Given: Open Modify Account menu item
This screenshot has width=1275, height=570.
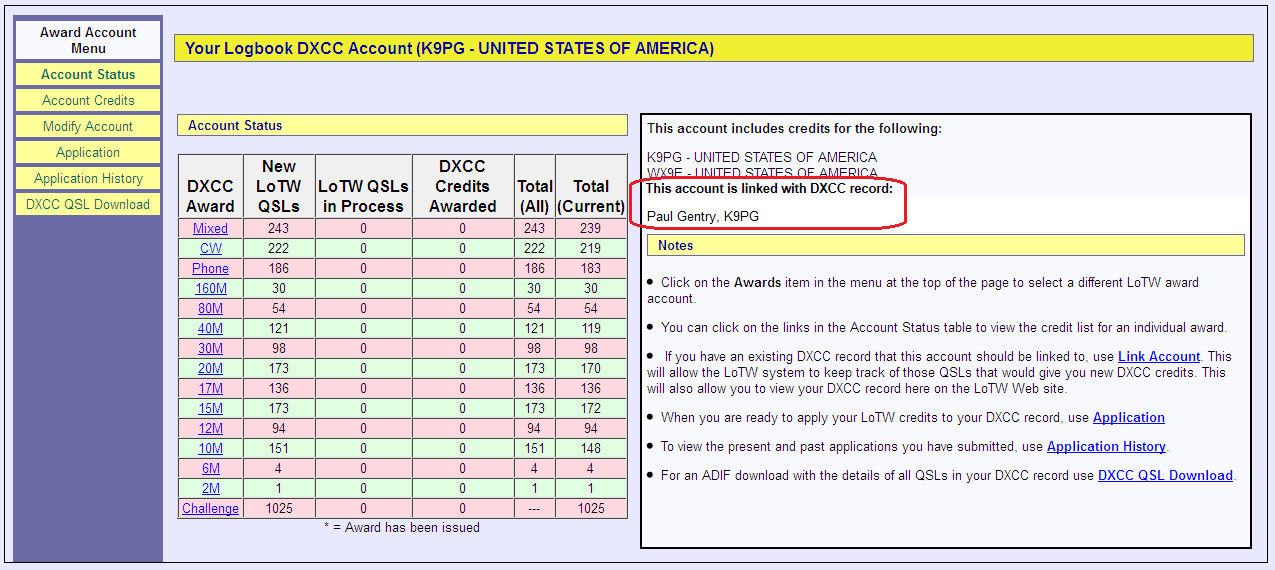Looking at the screenshot, I should tap(88, 127).
